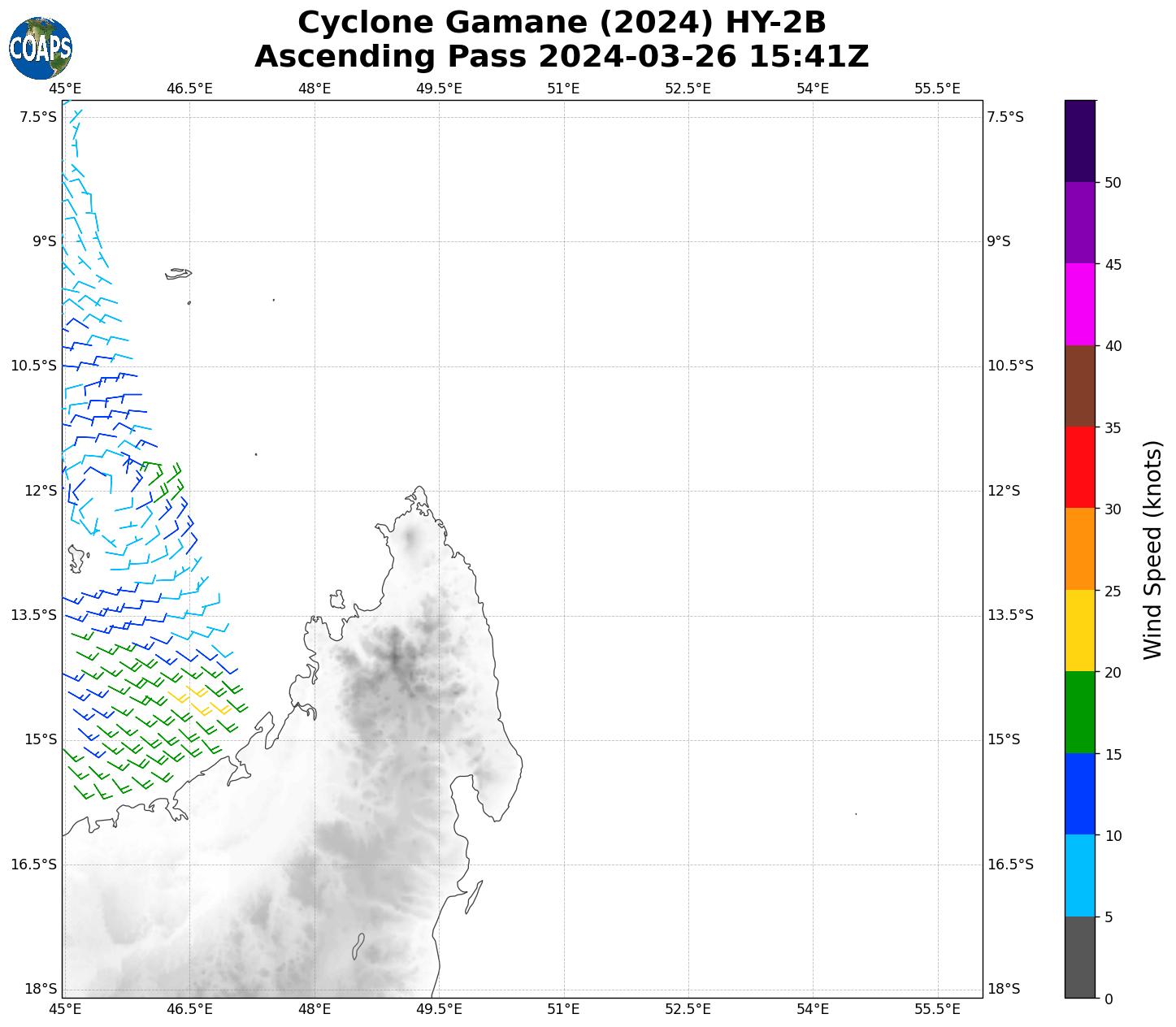Click the 'Cyclone Gamane (2024) HY-2B' title
The image size is (1176, 1027).
click(562, 23)
